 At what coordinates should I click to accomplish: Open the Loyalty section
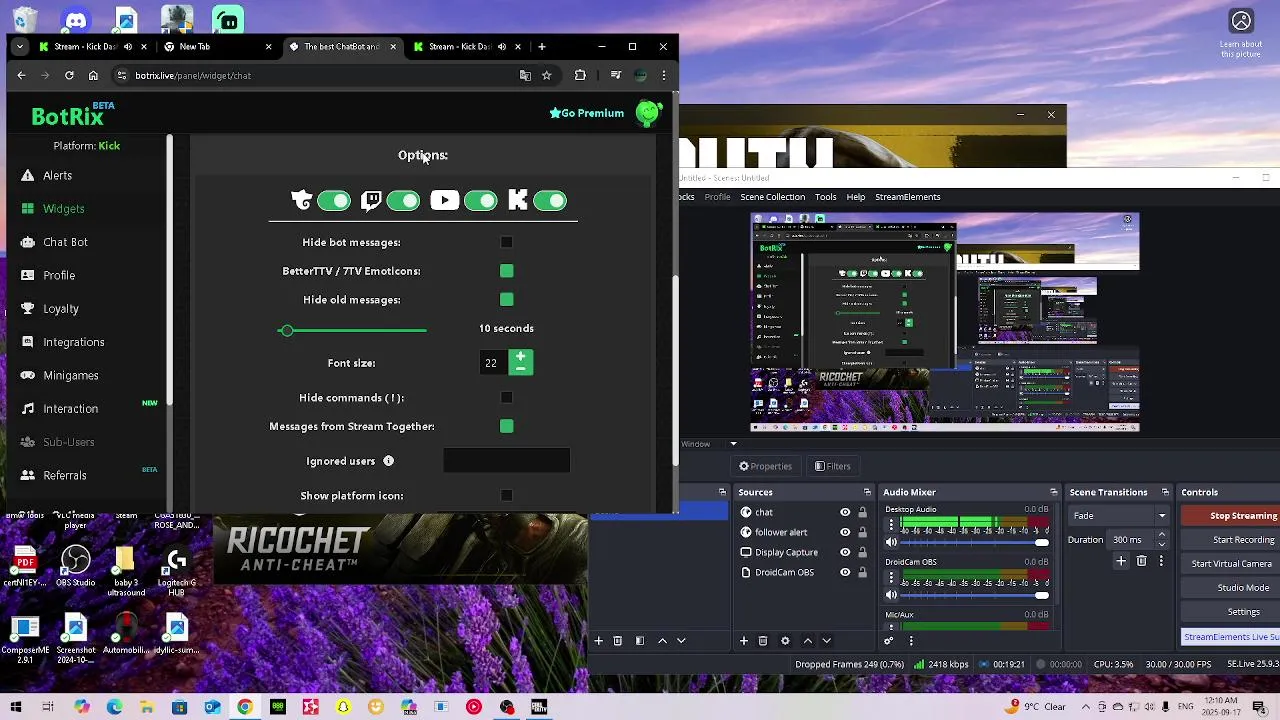point(60,309)
